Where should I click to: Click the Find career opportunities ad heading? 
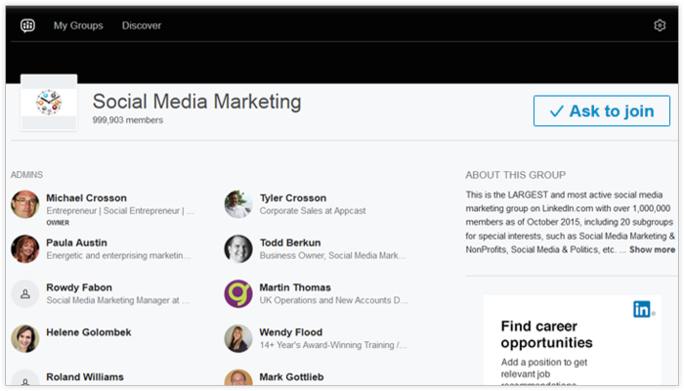[x=547, y=334]
